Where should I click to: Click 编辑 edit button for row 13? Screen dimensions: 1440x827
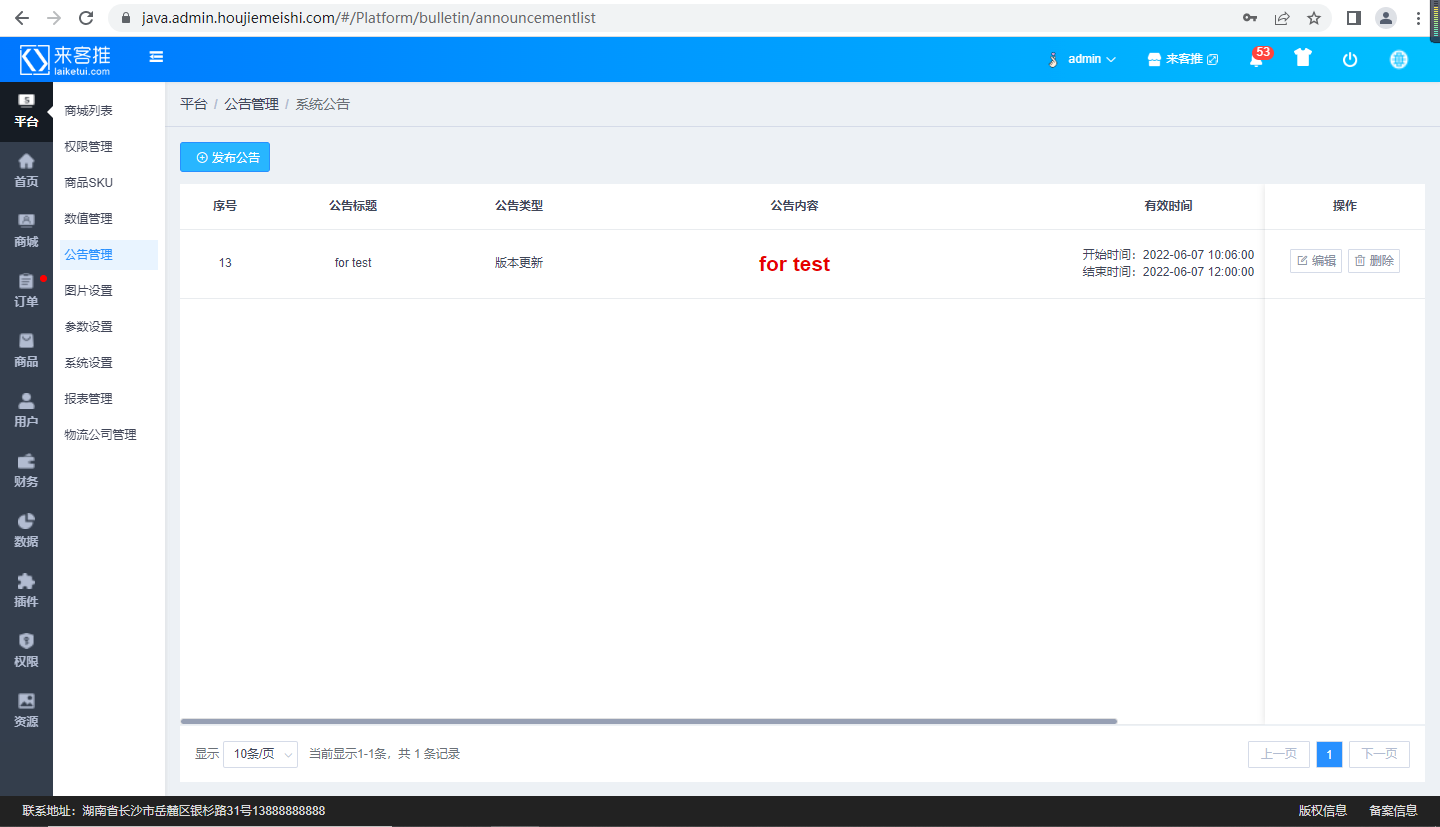coord(1316,261)
